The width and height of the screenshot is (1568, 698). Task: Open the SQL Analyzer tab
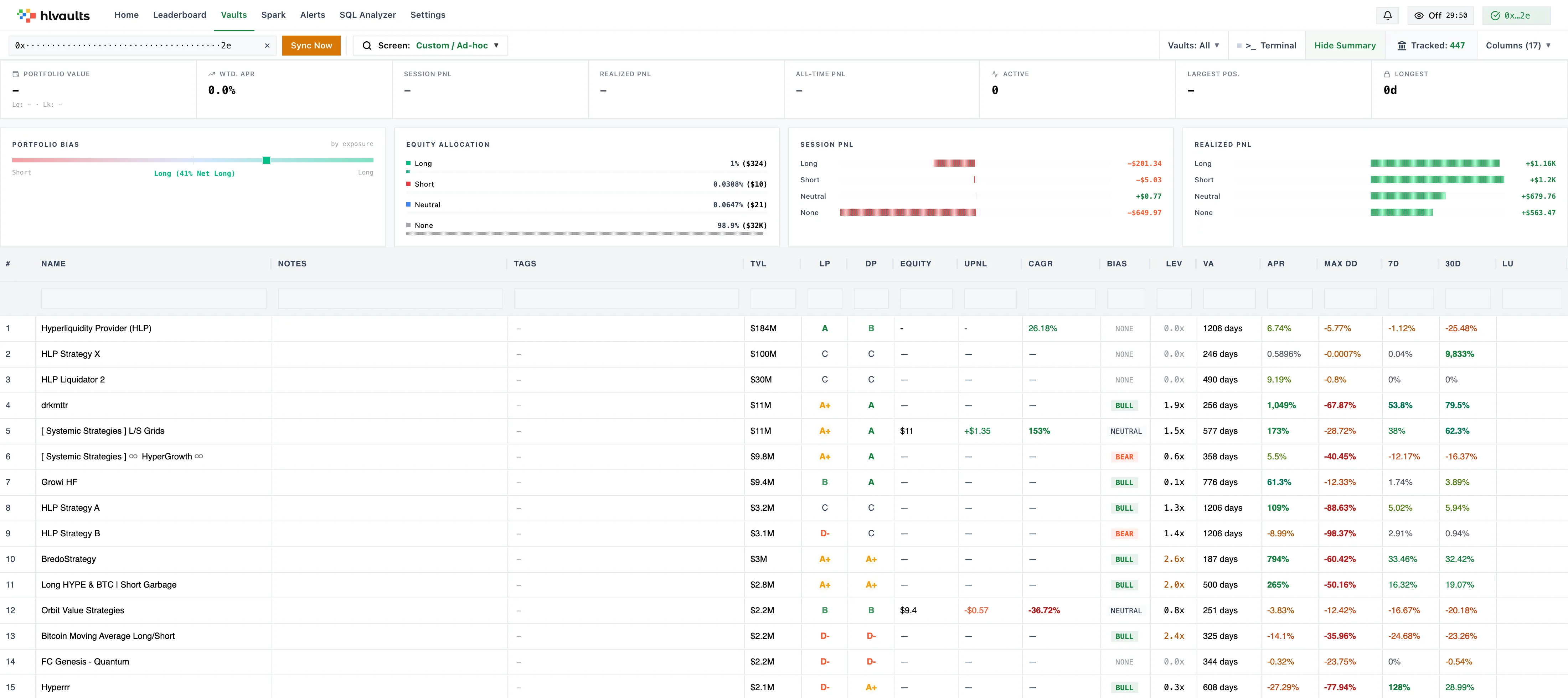click(368, 15)
